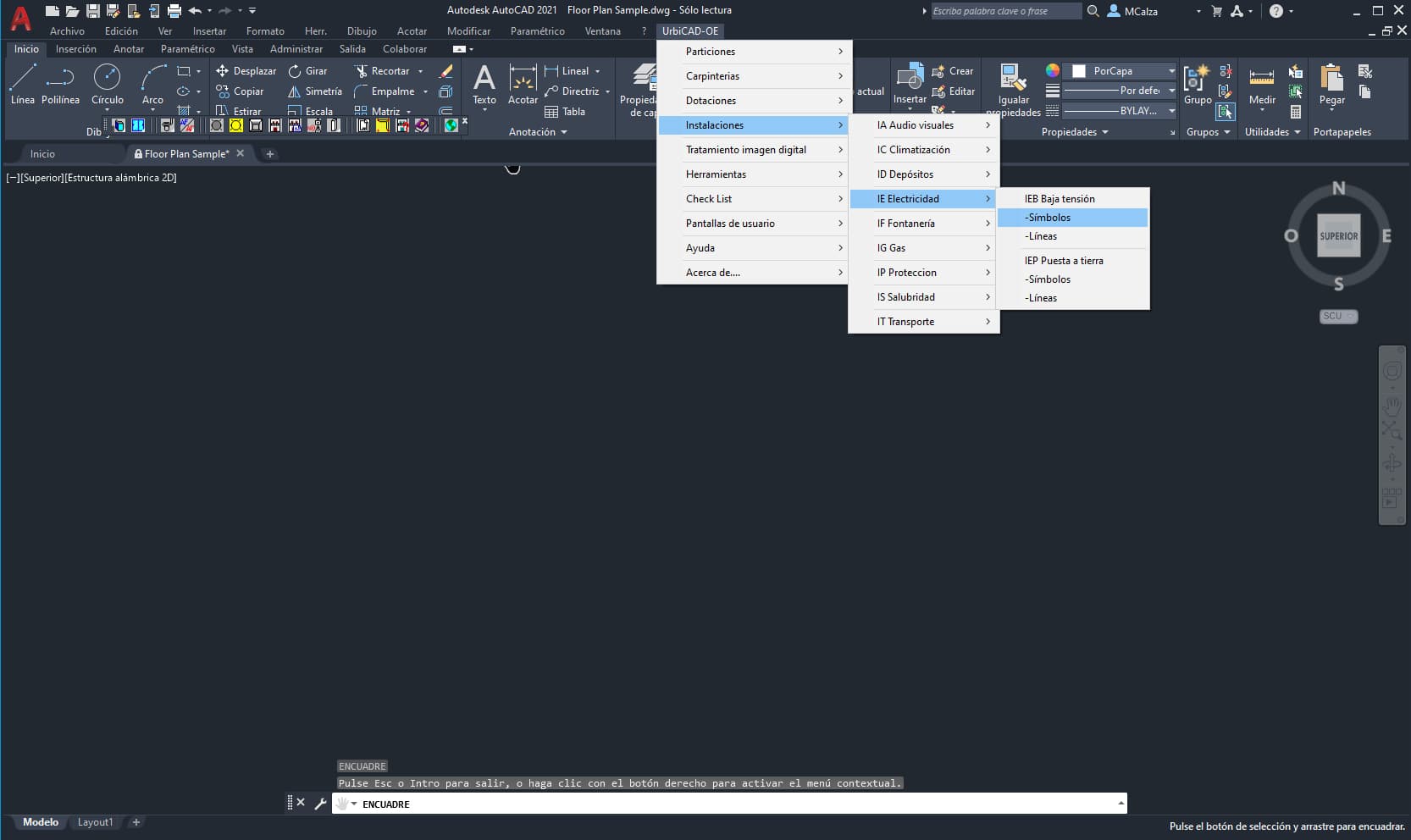Click the Girar rotate tool
Screen dimensions: 1411x840
point(307,71)
